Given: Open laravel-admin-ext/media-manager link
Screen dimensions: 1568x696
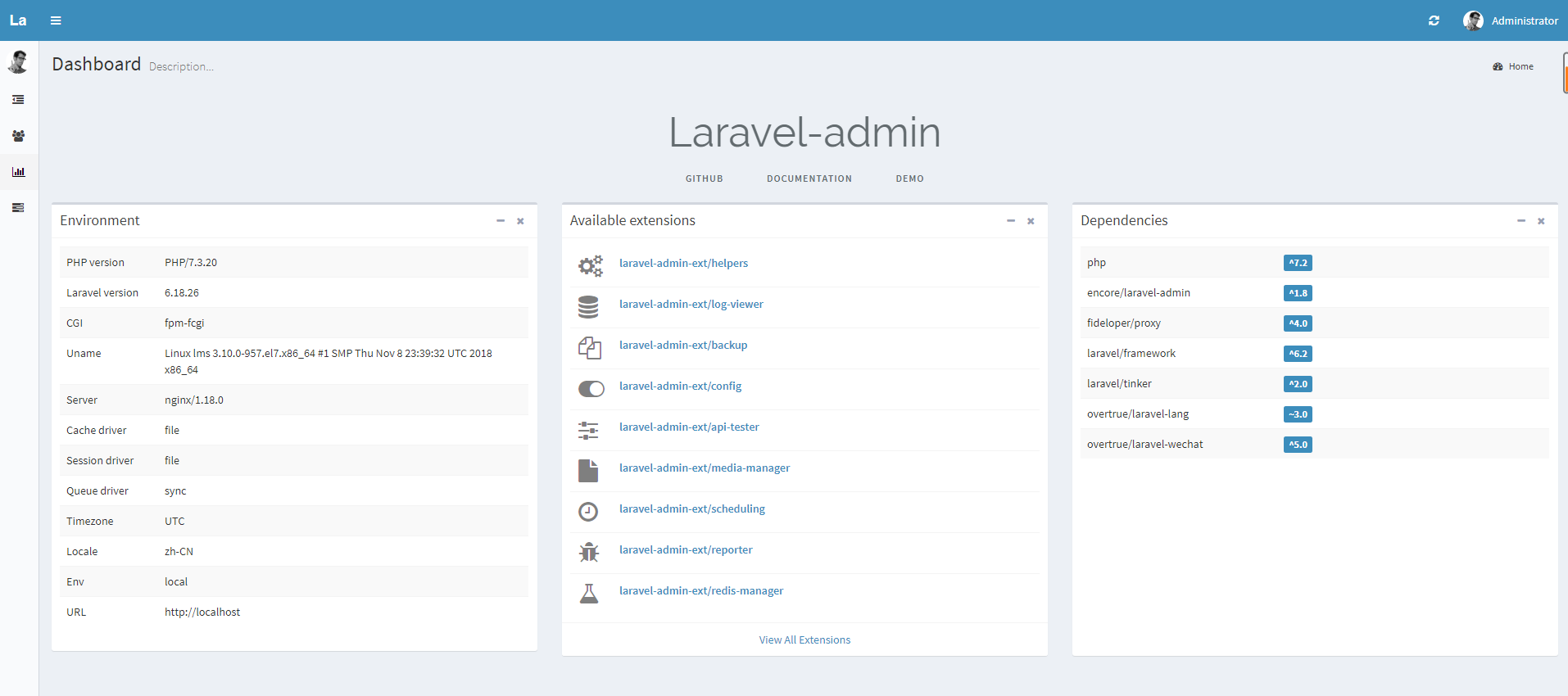Looking at the screenshot, I should (705, 468).
